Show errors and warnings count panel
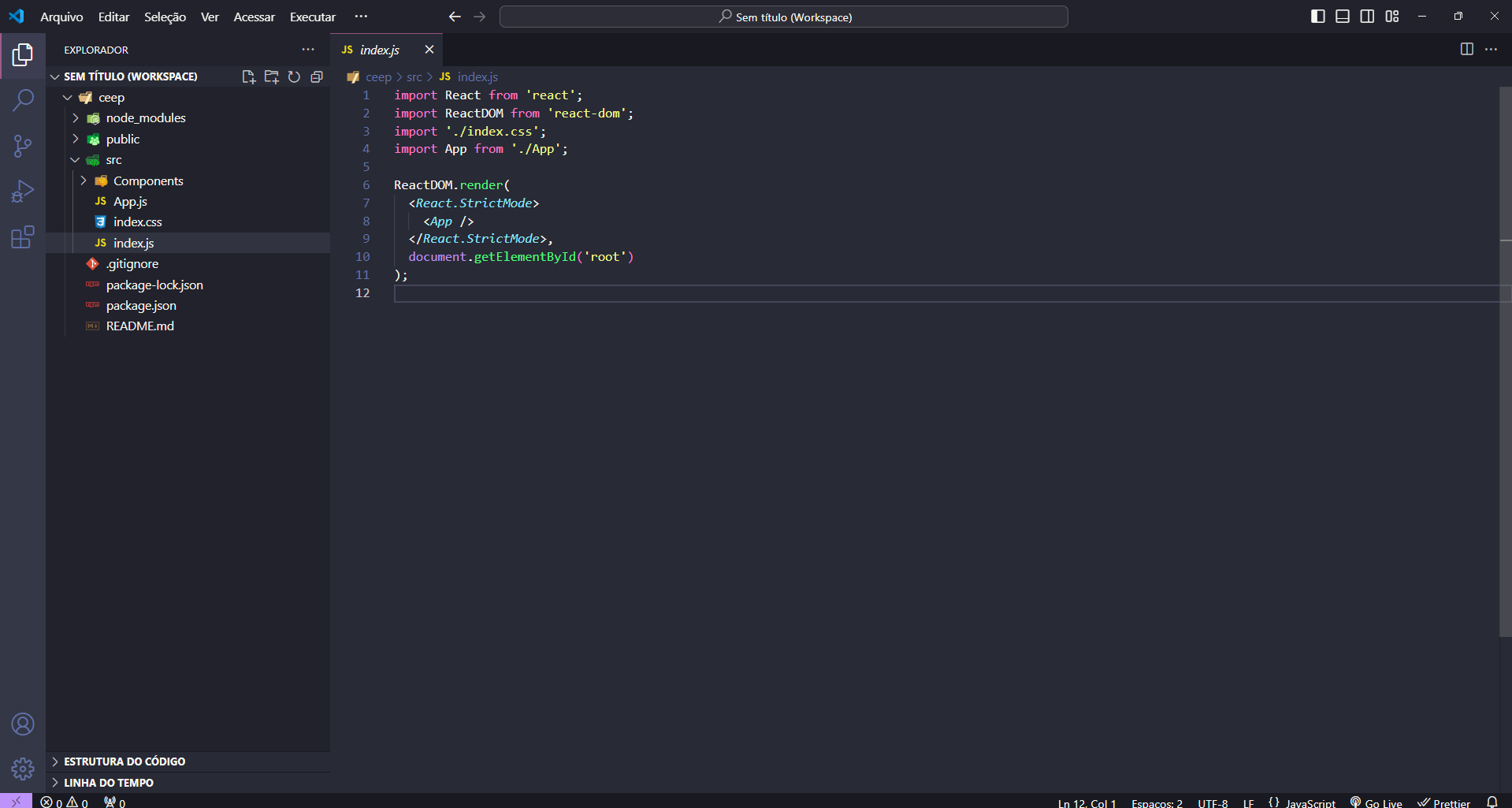1512x808 pixels. 65,802
